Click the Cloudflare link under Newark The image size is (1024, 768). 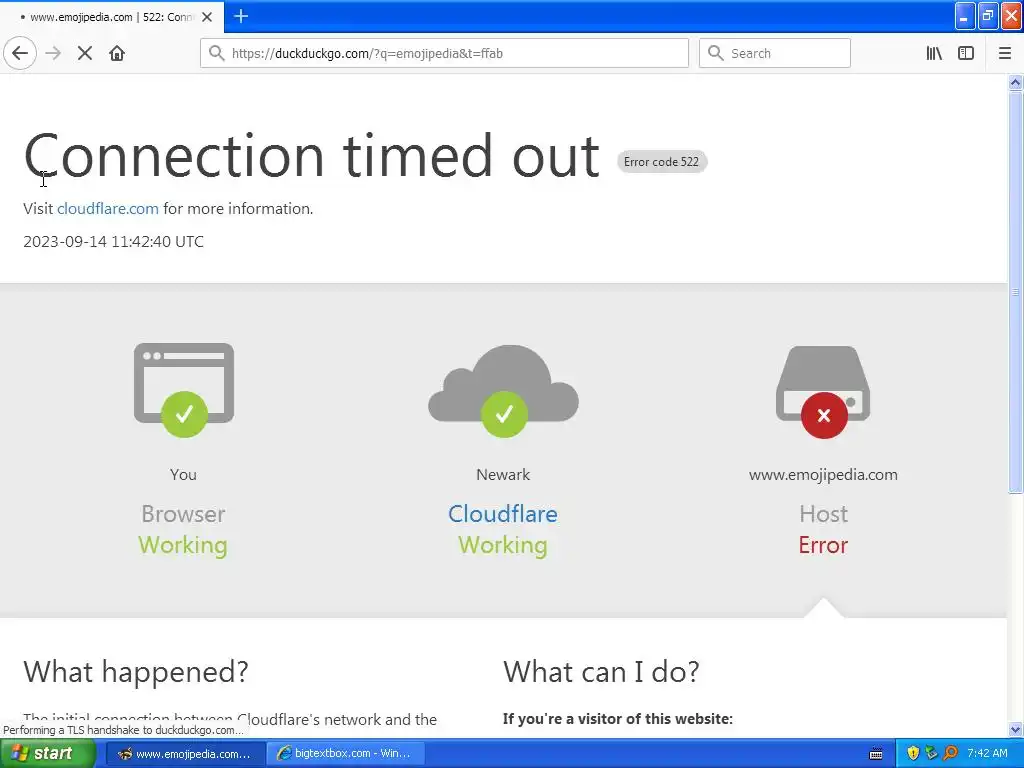coord(503,514)
